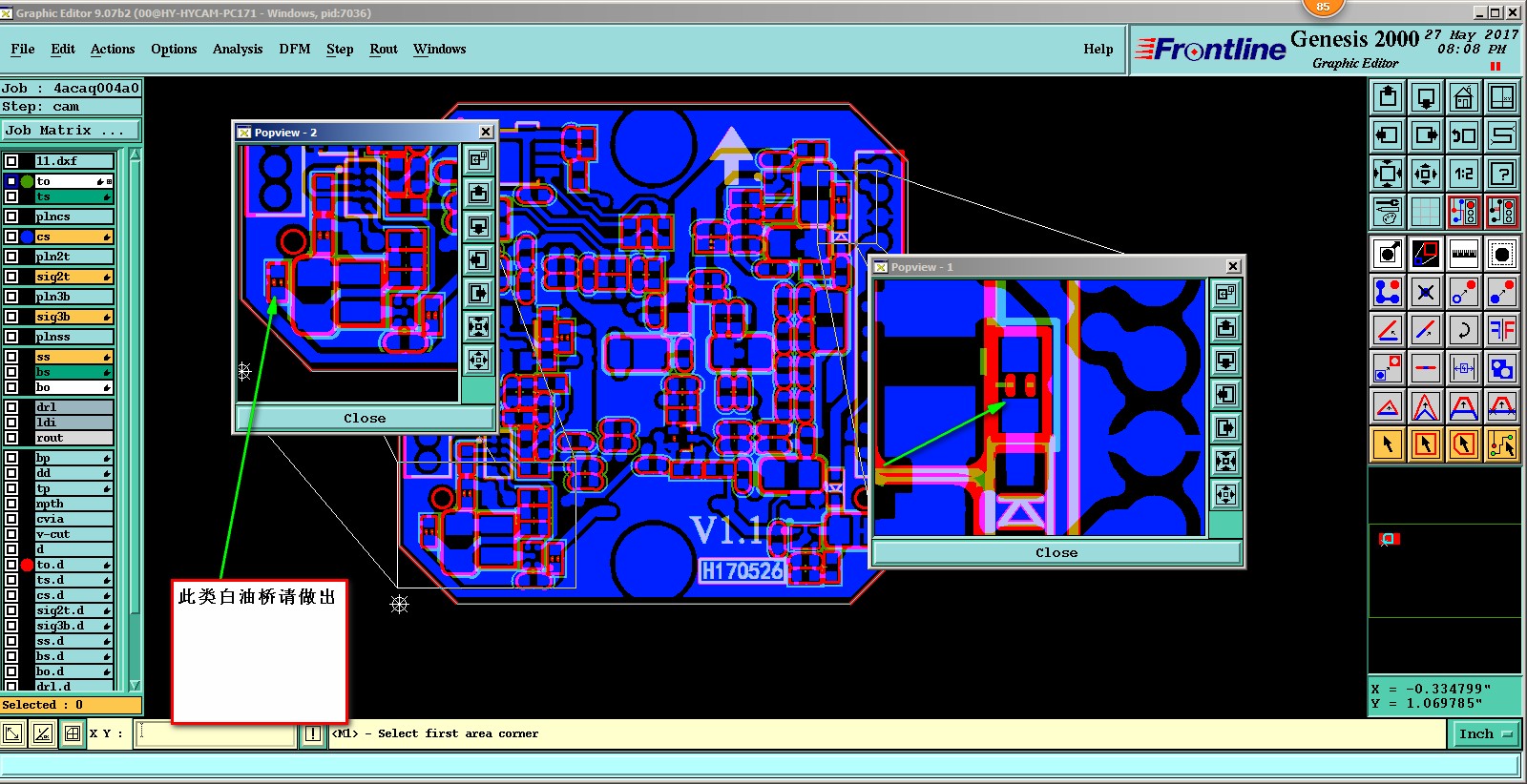Screen dimensions: 1527x784
Task: Toggle display checkbox for layer cs
Action: 11,237
